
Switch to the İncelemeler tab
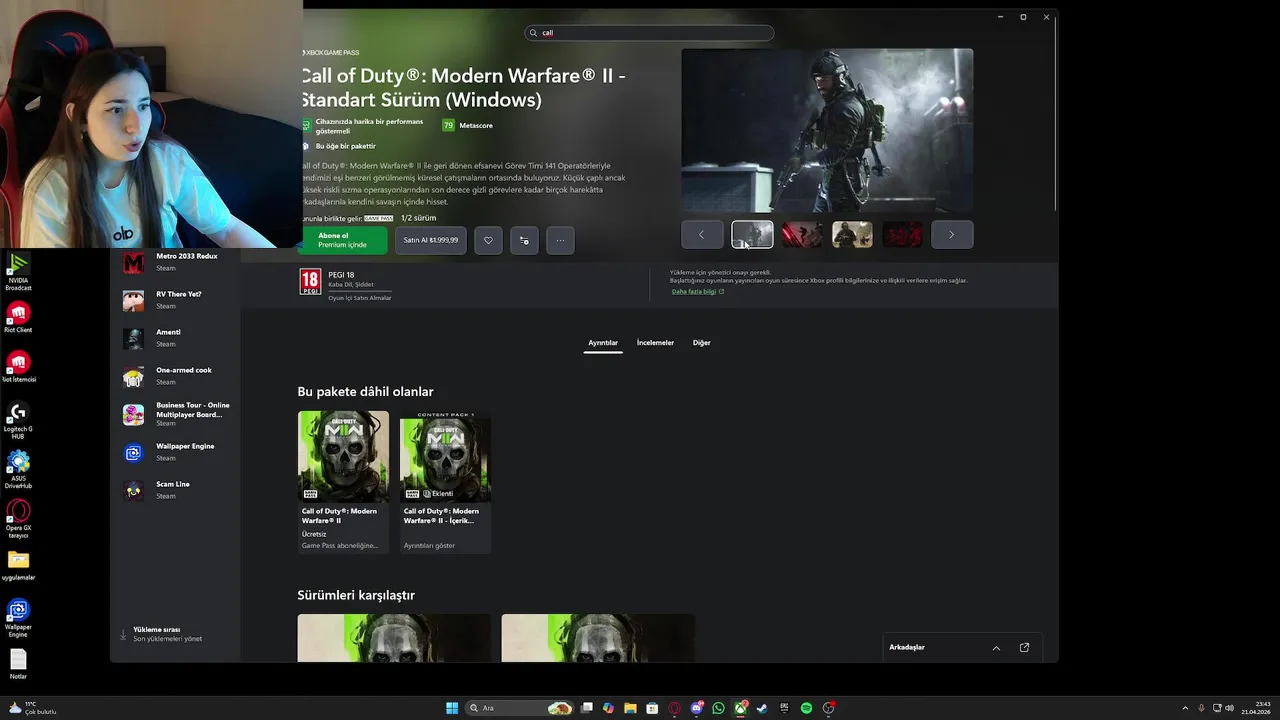655,343
